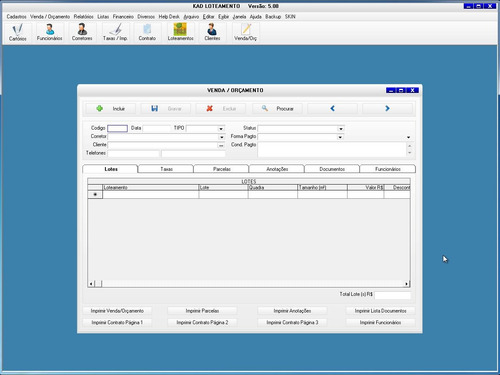
Task: Click the Cliente lookup ellipsis button
Action: point(221,145)
